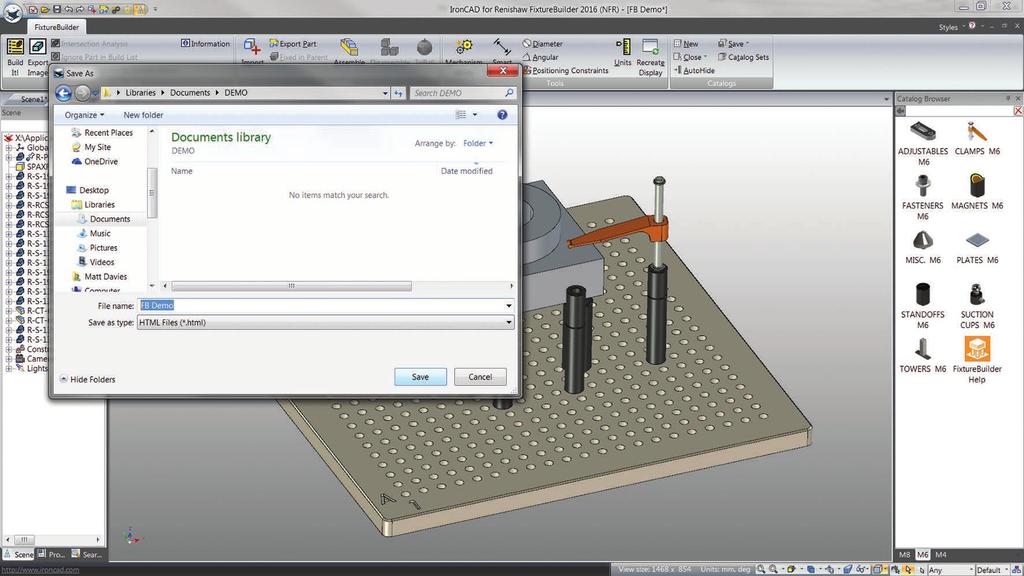Click AutoHide in Catalogs group

coord(694,71)
